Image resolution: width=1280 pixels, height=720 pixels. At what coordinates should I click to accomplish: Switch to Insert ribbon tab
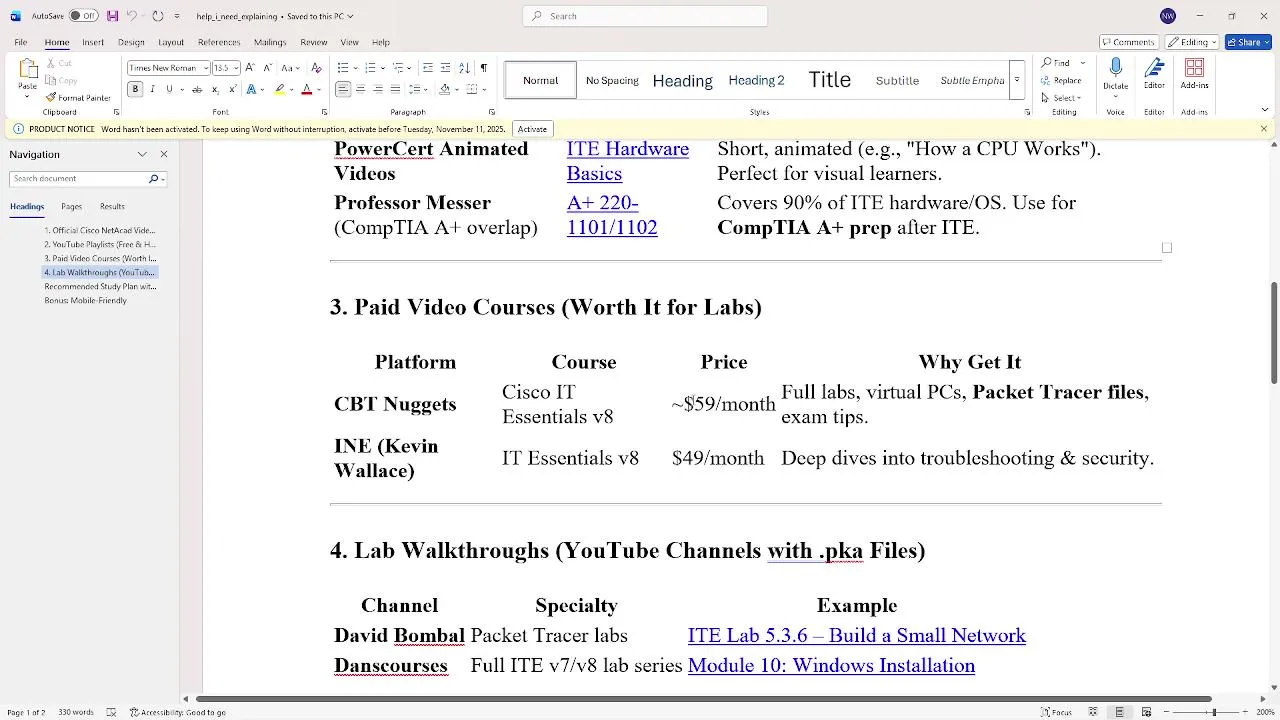pyautogui.click(x=93, y=42)
